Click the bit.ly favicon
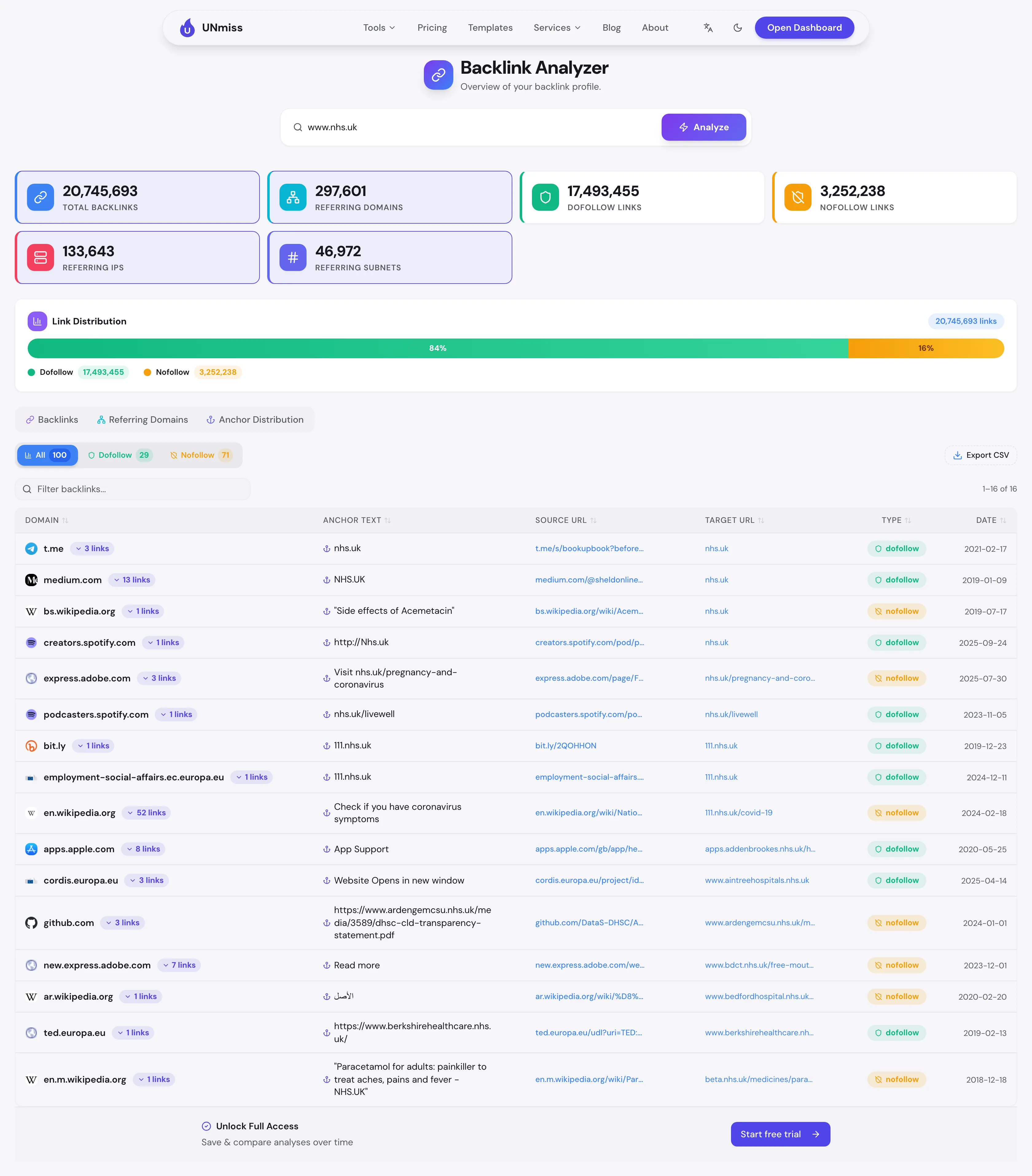This screenshot has height=1176, width=1032. click(x=31, y=746)
